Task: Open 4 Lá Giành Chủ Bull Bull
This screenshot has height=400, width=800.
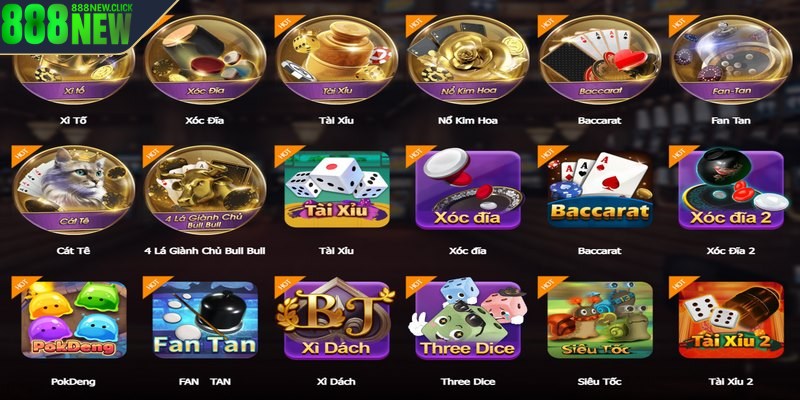Action: [205, 190]
